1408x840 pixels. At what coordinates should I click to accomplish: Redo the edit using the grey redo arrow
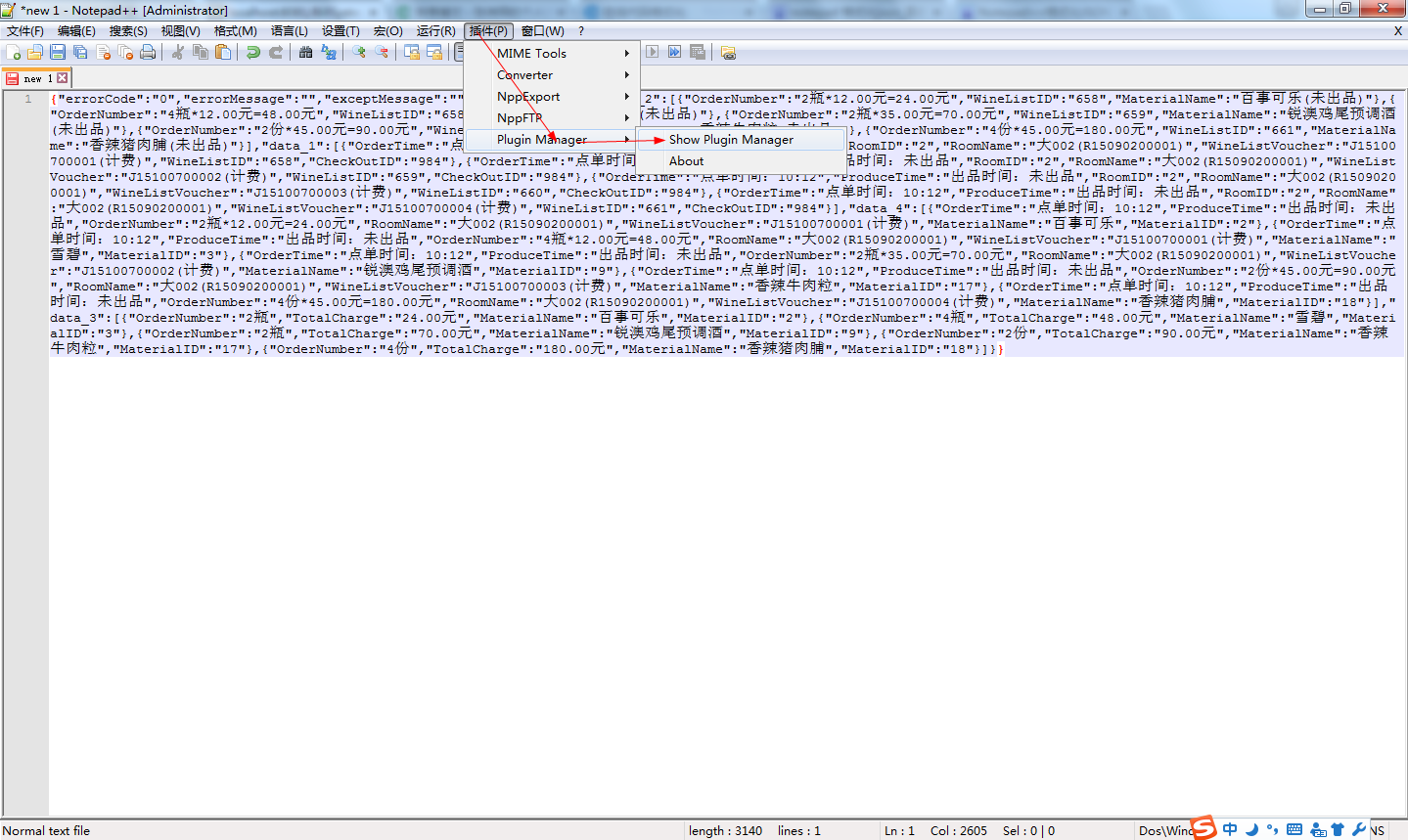pos(276,52)
